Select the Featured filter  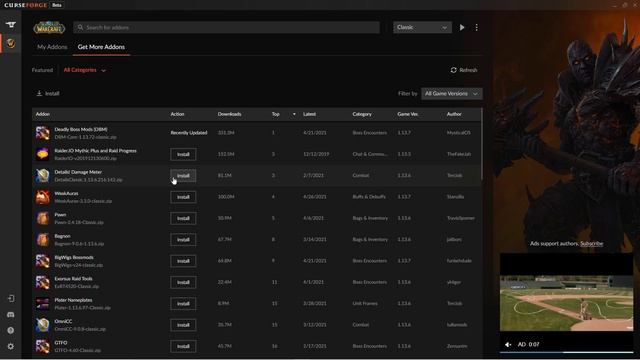(42, 70)
